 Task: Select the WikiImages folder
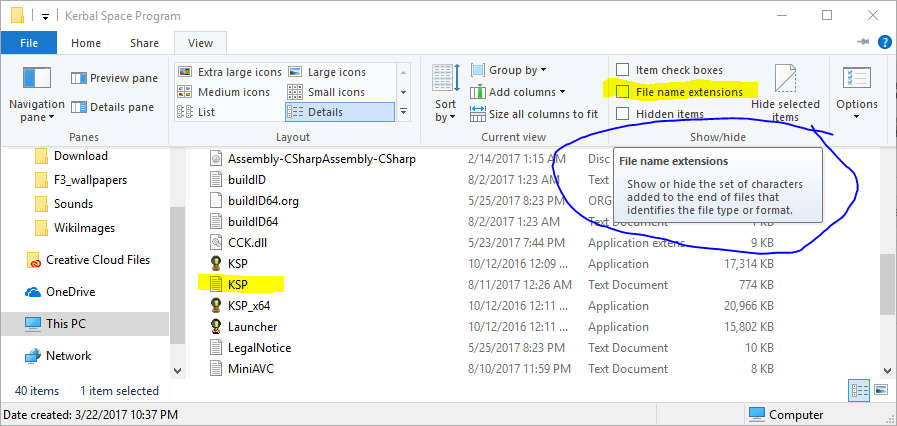click(84, 228)
